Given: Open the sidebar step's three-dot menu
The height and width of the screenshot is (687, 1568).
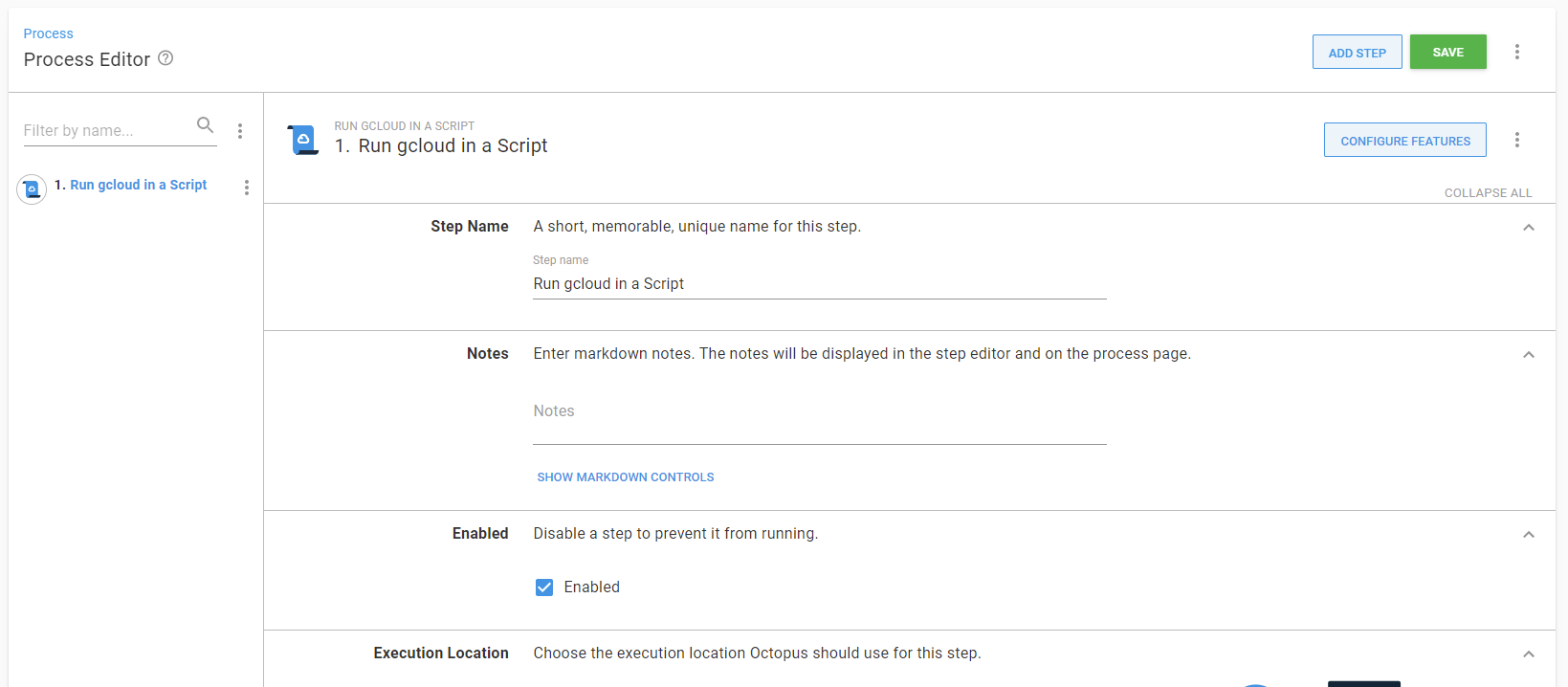Looking at the screenshot, I should tap(247, 188).
